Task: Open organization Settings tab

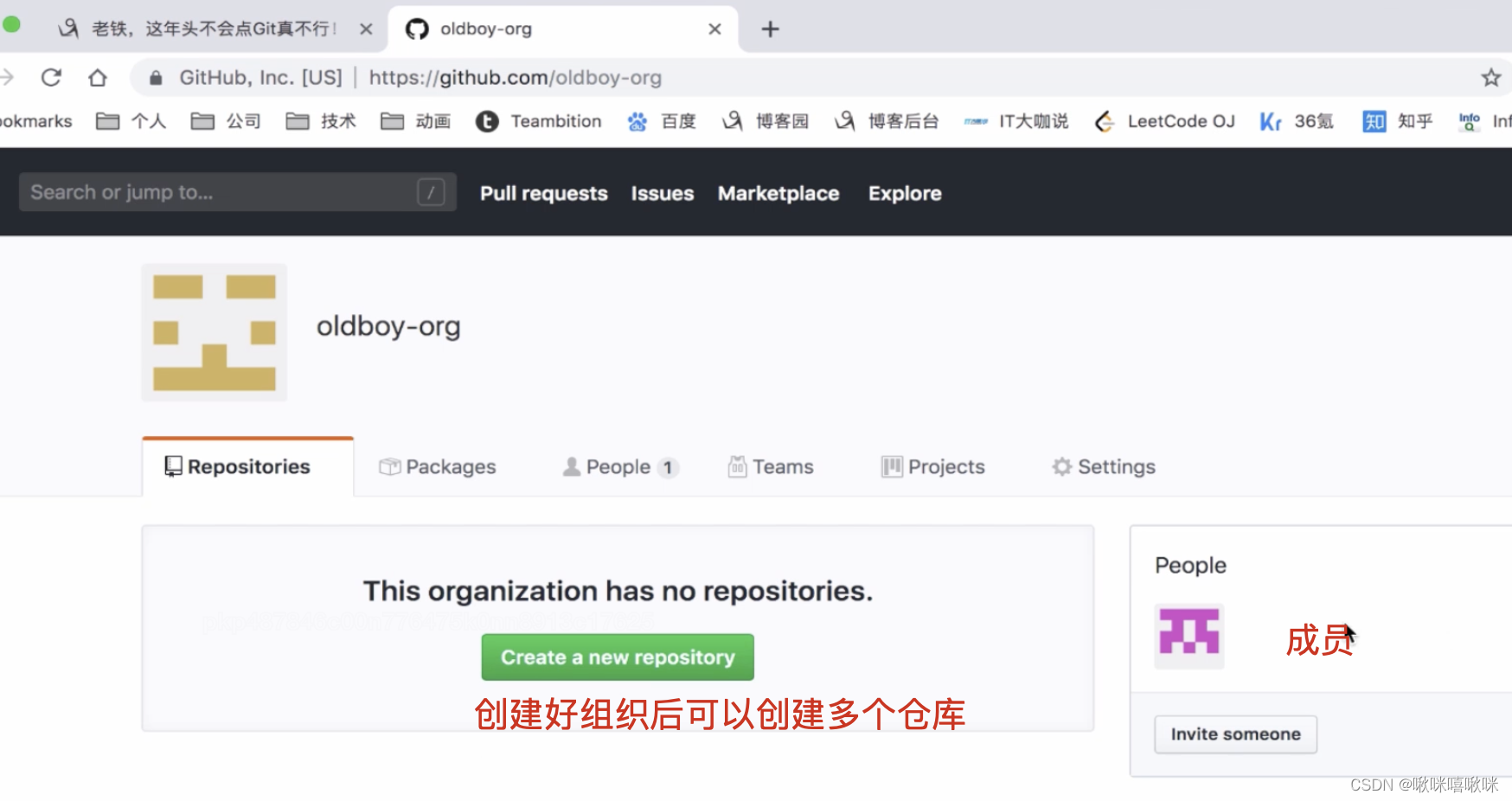Action: click(1104, 467)
